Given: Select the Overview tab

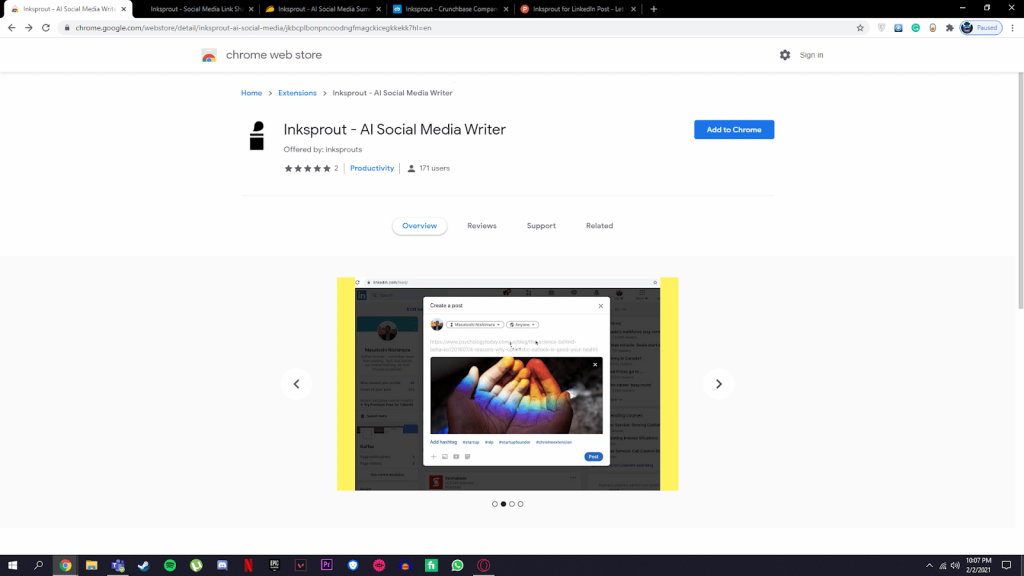Looking at the screenshot, I should (419, 226).
